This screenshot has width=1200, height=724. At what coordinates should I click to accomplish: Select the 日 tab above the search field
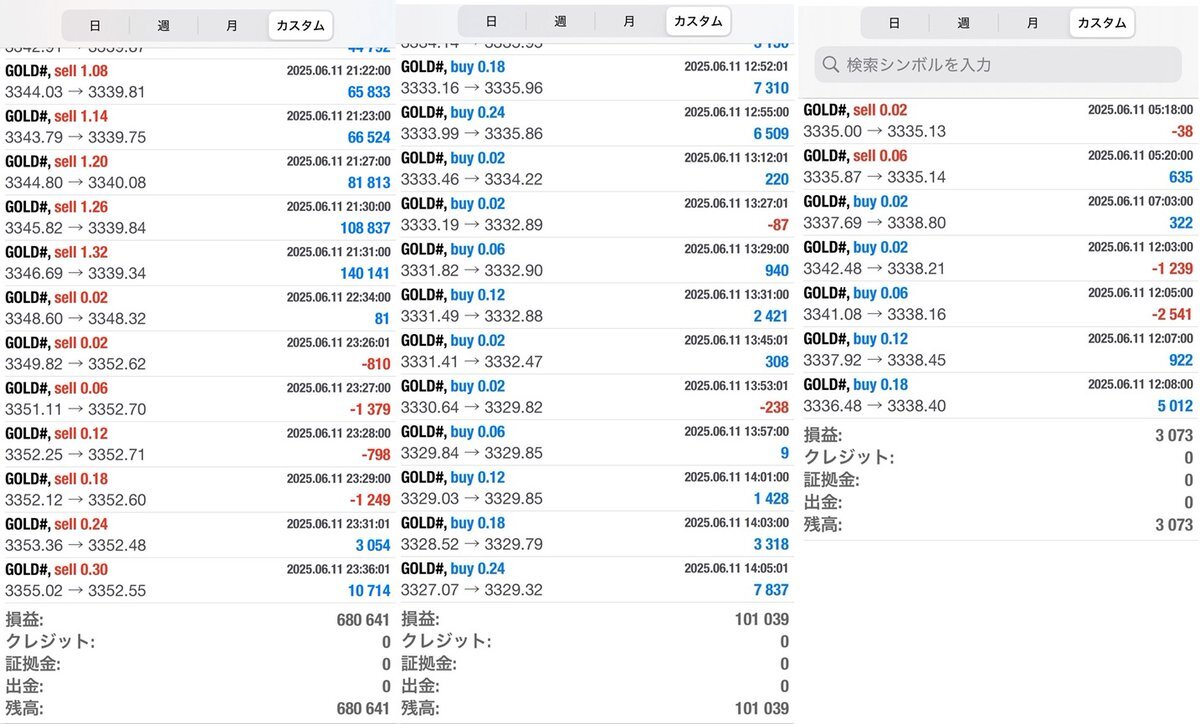tap(894, 23)
